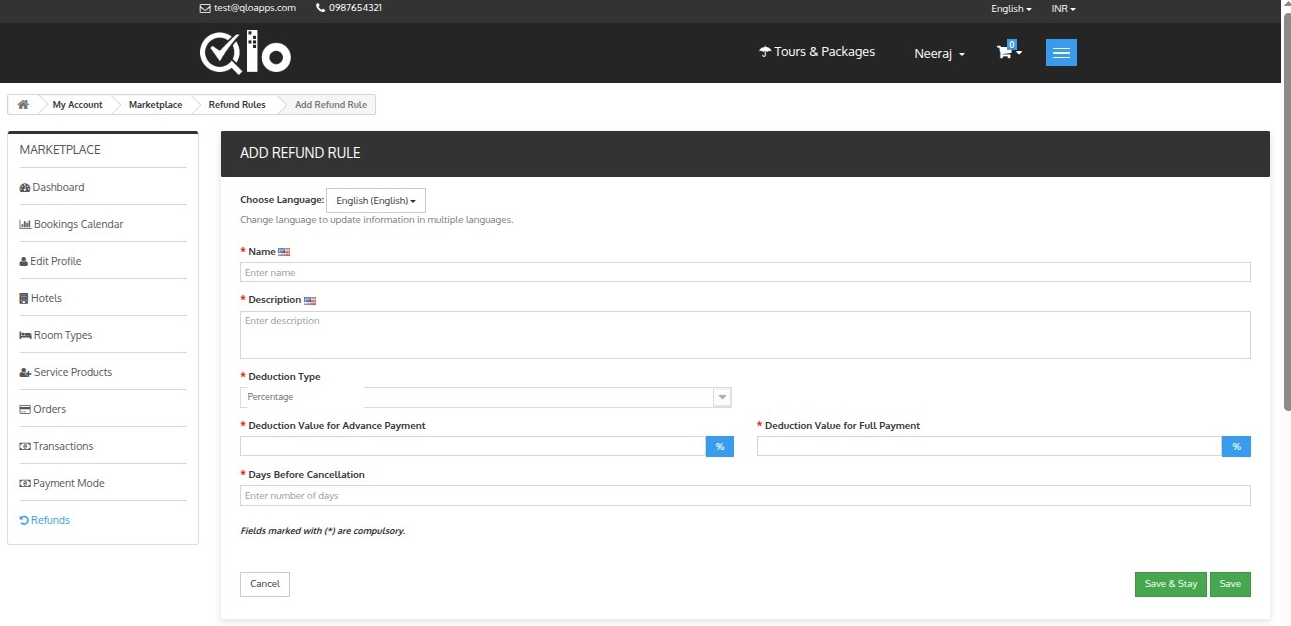Screen dimensions: 1291x626
Task: Go to My Account breadcrumb
Action: click(78, 105)
